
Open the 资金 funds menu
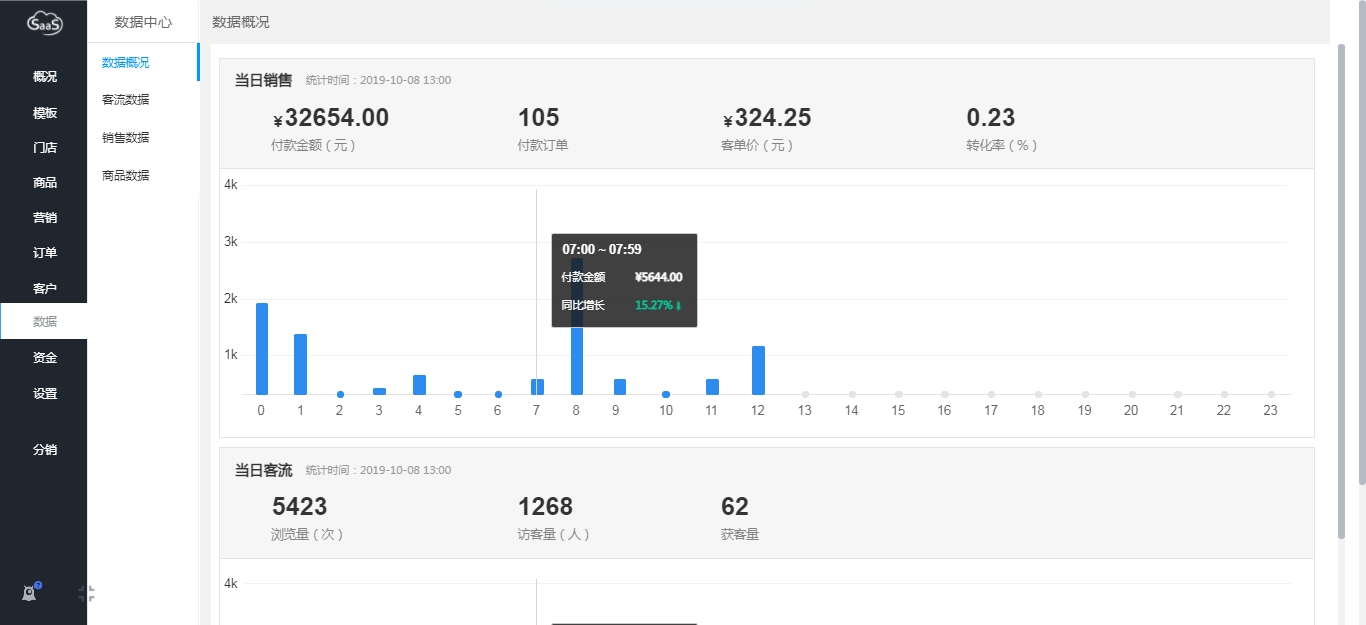[x=44, y=358]
